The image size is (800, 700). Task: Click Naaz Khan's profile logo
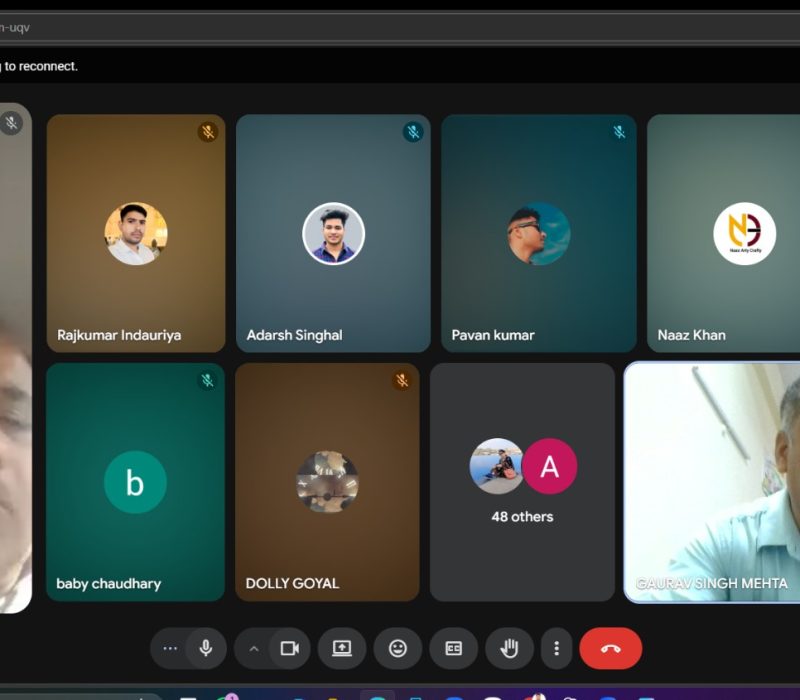pos(744,234)
